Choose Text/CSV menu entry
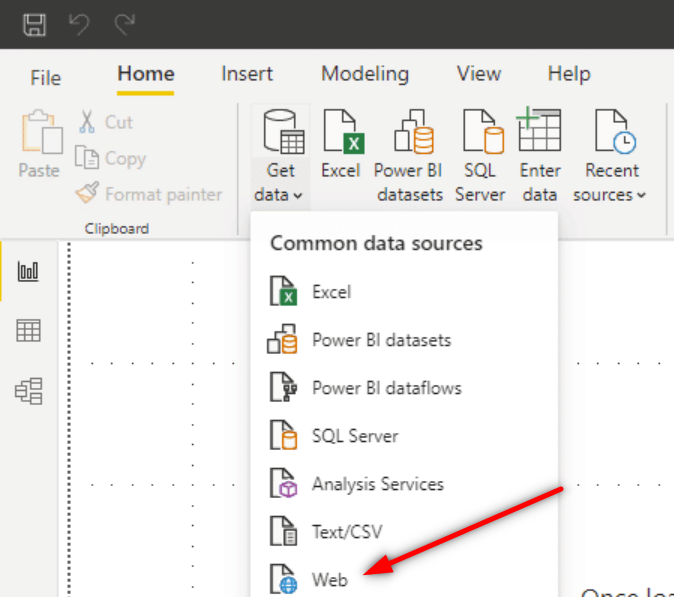Viewport: 674px width, 597px height. 404,532
